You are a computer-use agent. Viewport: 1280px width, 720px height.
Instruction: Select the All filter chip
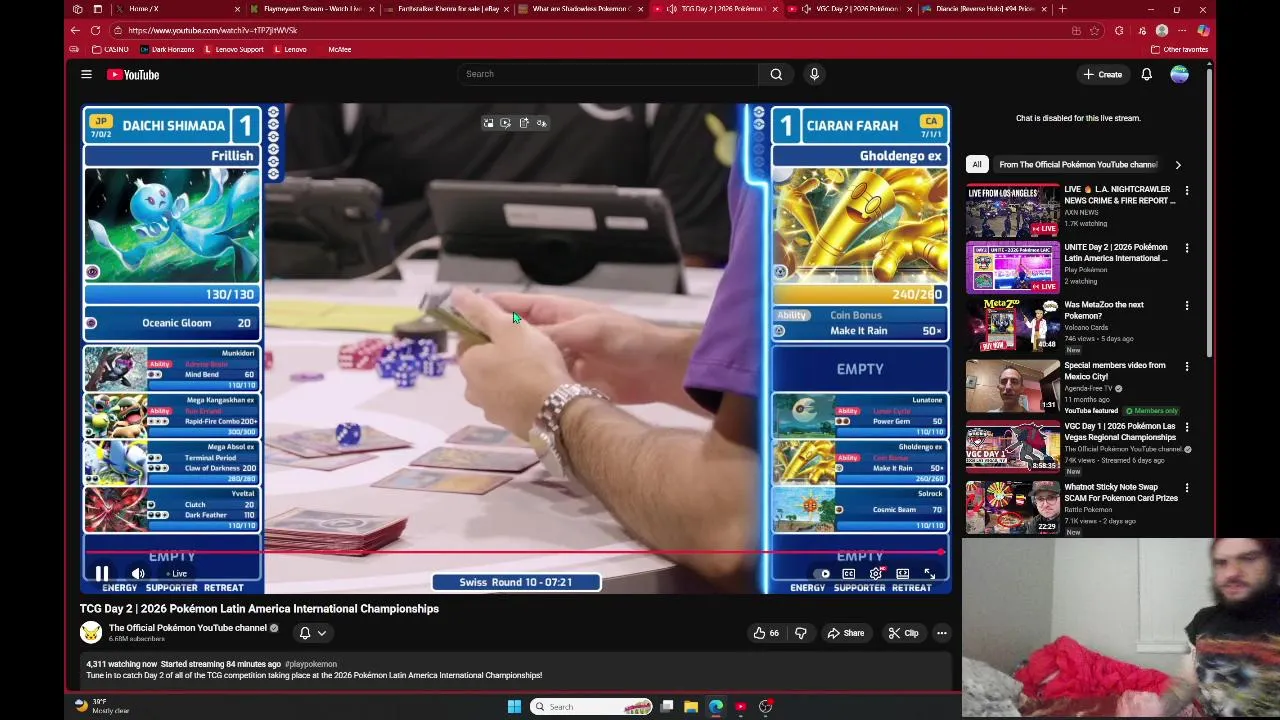coord(976,165)
